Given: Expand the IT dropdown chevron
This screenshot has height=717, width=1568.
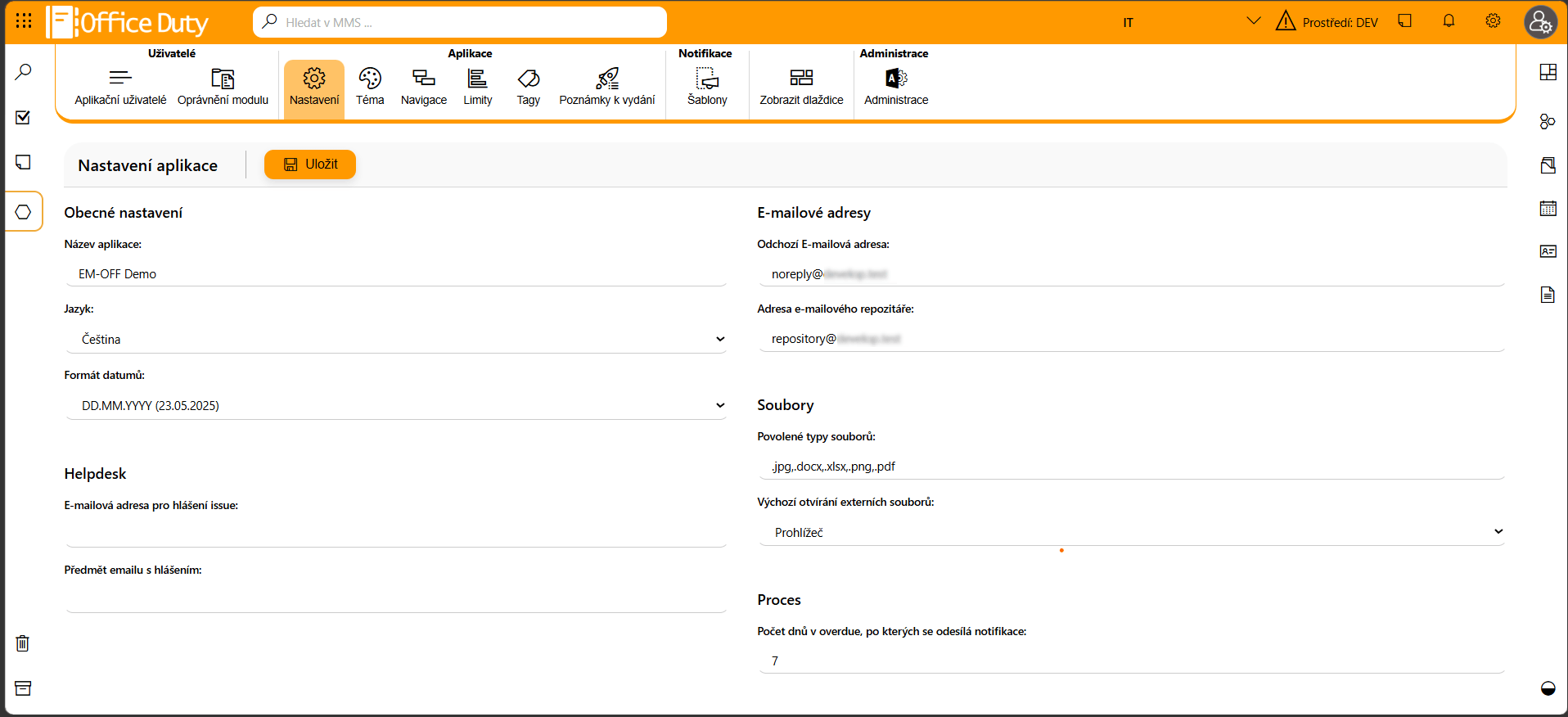Looking at the screenshot, I should (x=1253, y=21).
